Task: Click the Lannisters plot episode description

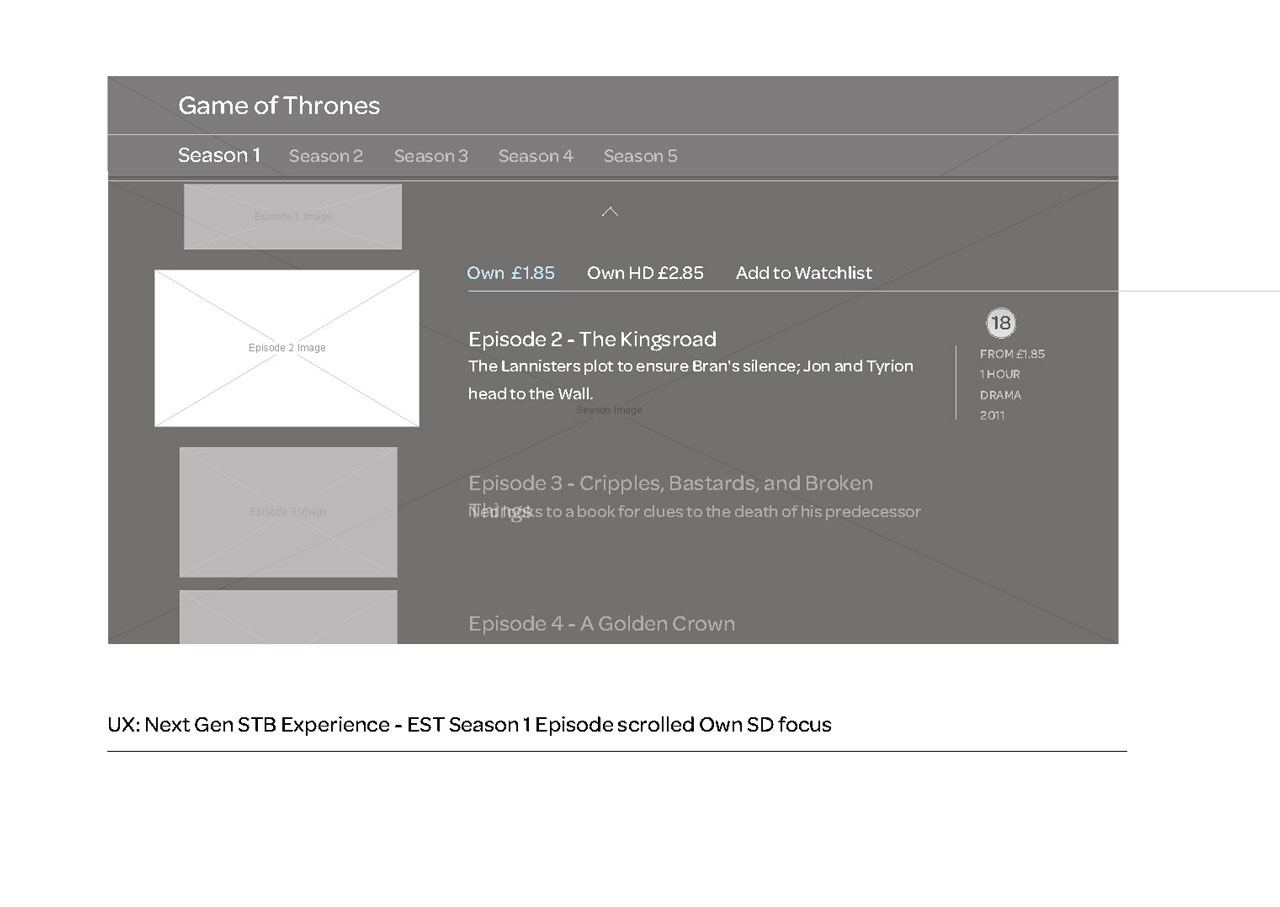Action: 691,380
